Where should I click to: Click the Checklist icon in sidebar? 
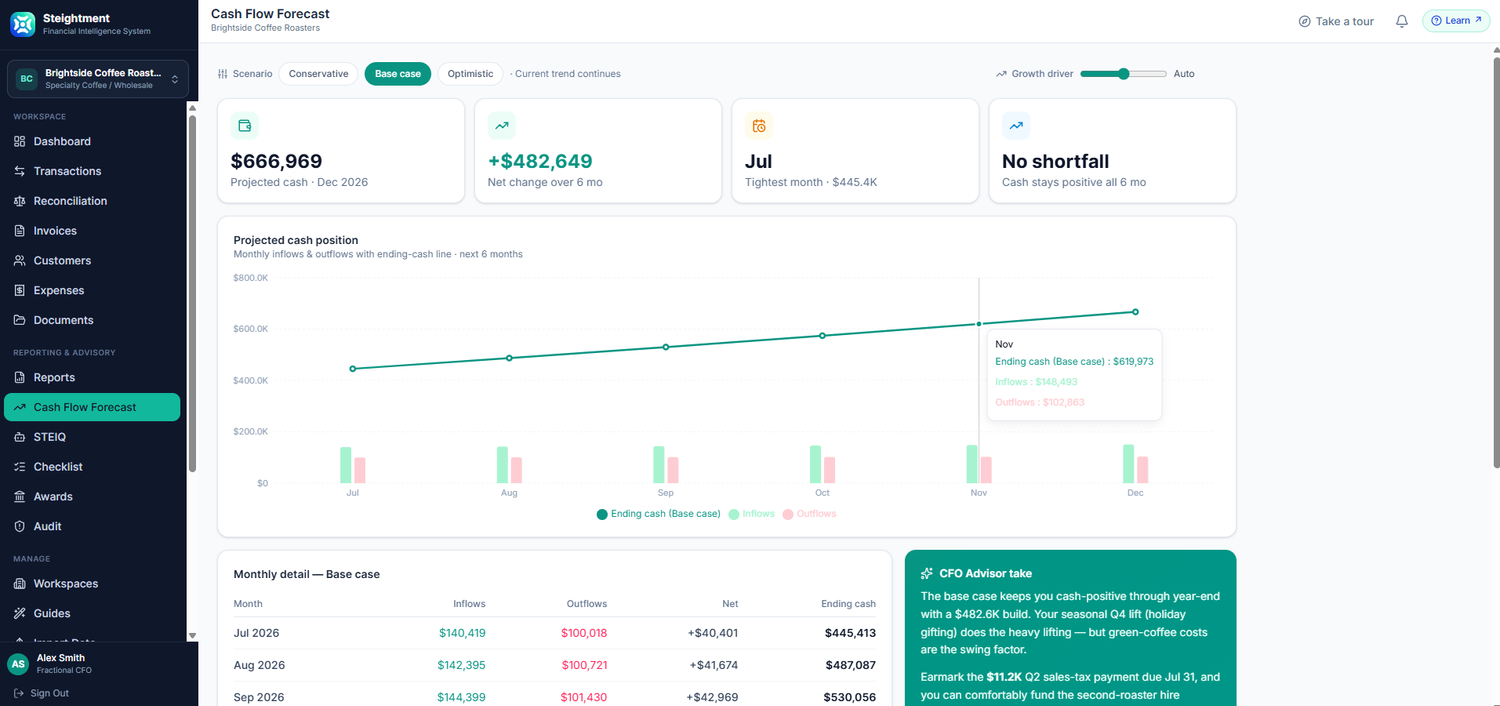19,467
